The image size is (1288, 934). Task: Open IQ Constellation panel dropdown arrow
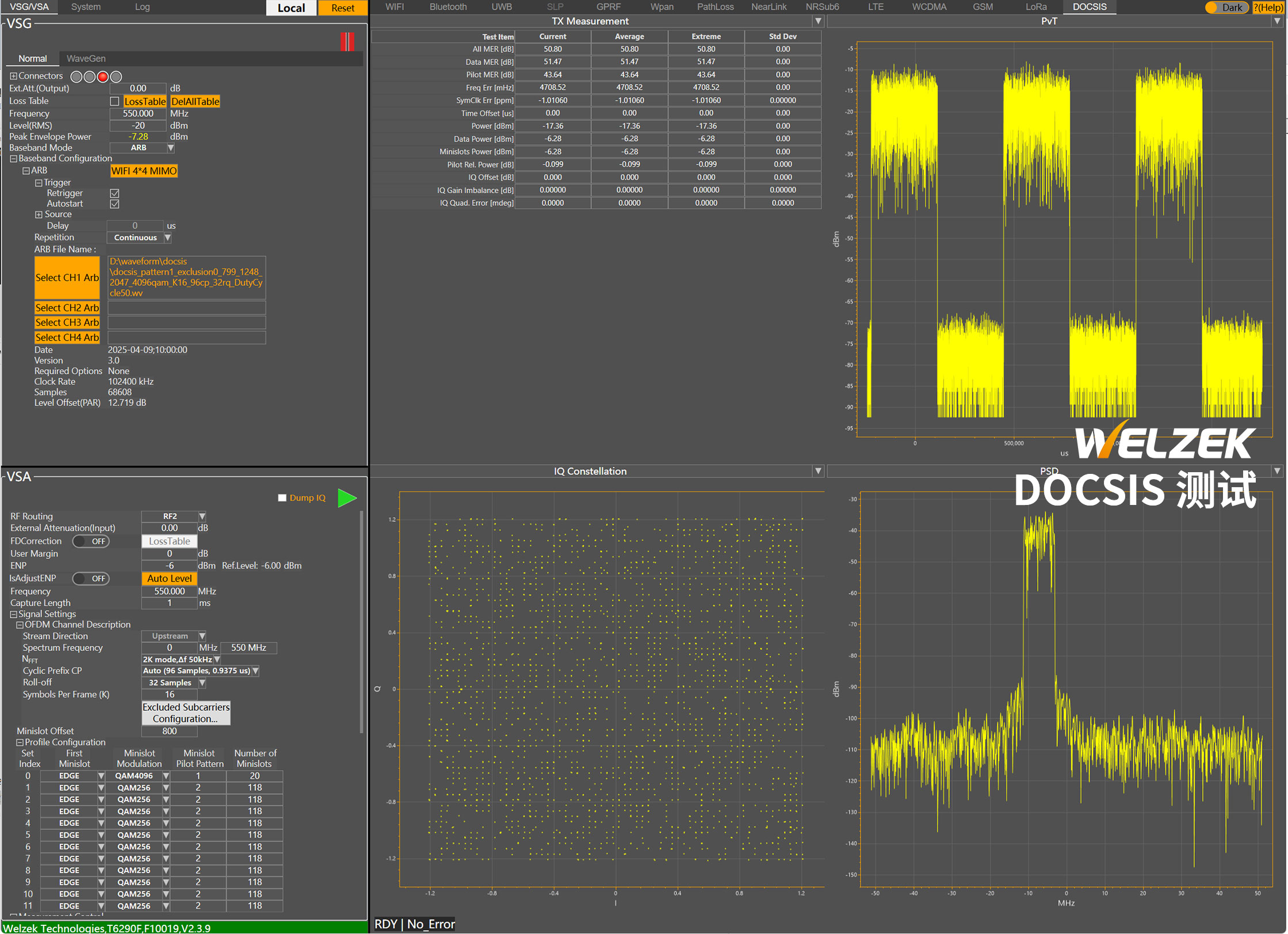[818, 471]
